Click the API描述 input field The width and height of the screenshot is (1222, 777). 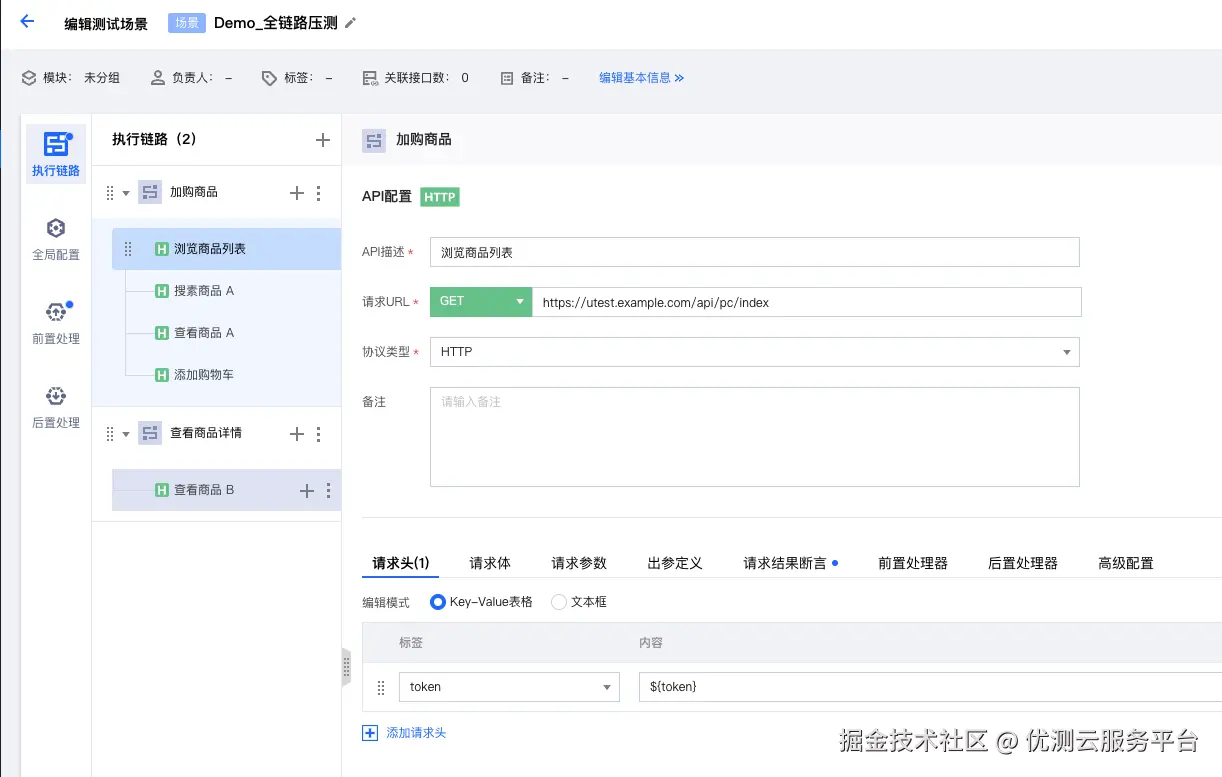(x=755, y=252)
